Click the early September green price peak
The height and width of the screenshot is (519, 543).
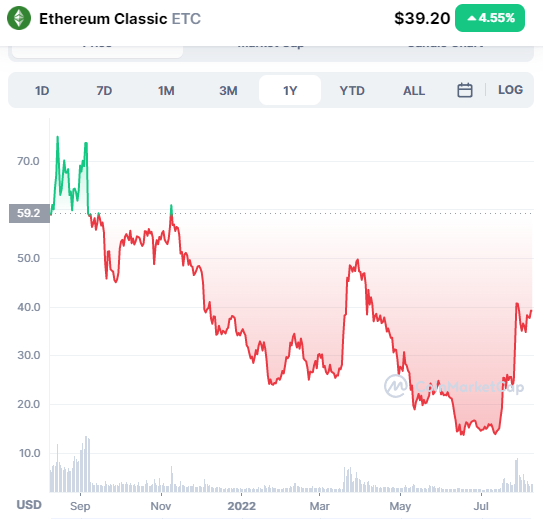pyautogui.click(x=86, y=143)
